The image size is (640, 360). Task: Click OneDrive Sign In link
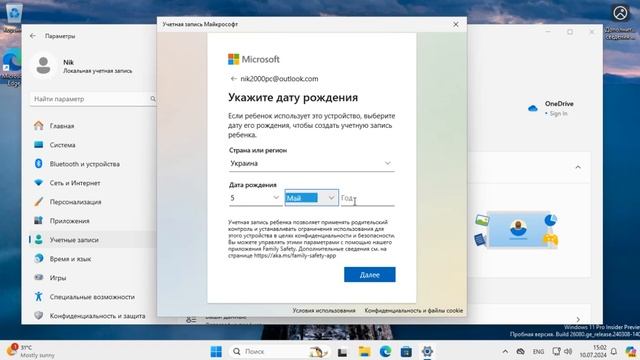point(558,113)
